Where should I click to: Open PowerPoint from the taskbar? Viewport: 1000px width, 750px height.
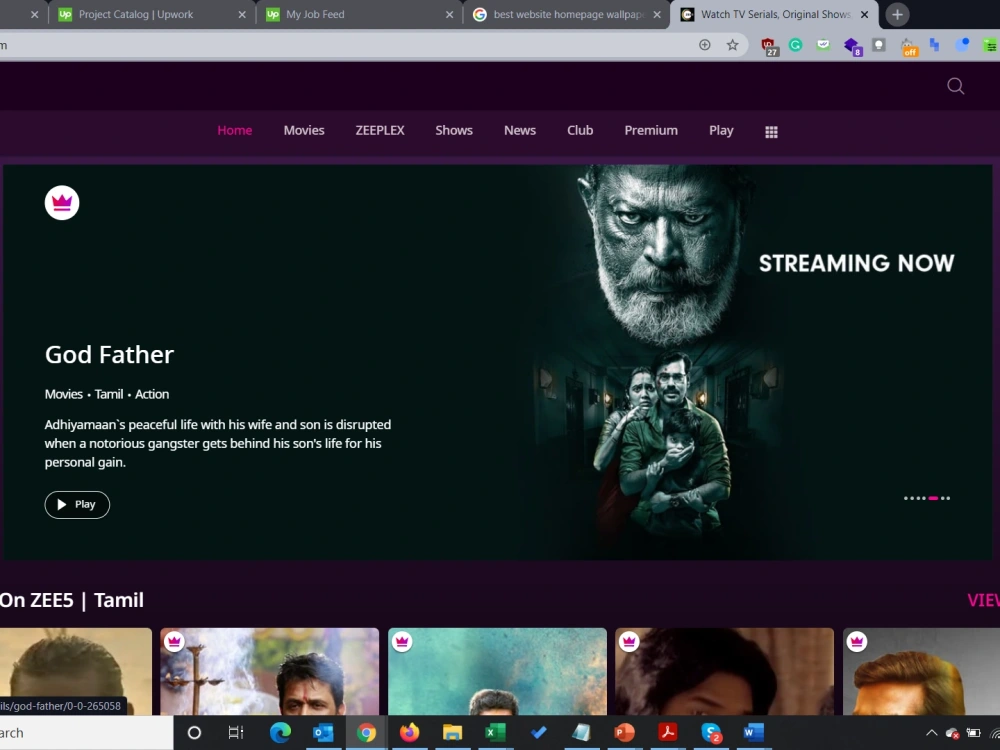pyautogui.click(x=624, y=732)
